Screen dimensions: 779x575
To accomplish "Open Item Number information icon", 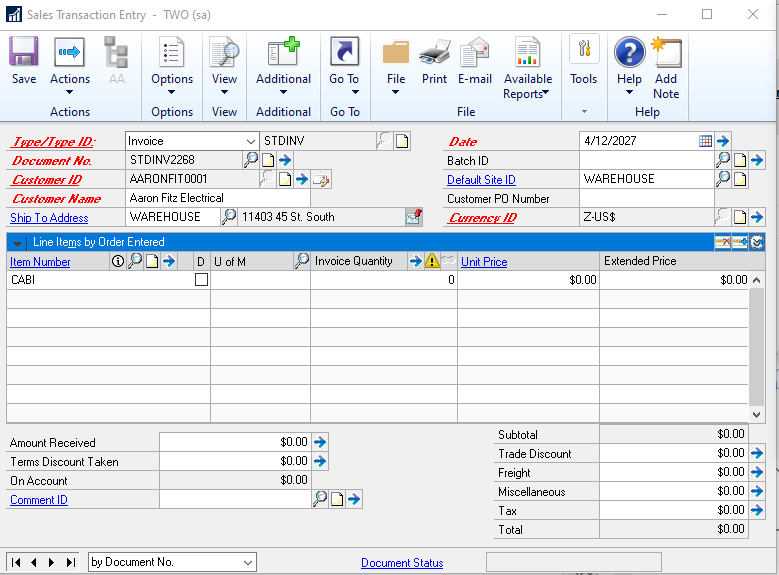I will (118, 261).
